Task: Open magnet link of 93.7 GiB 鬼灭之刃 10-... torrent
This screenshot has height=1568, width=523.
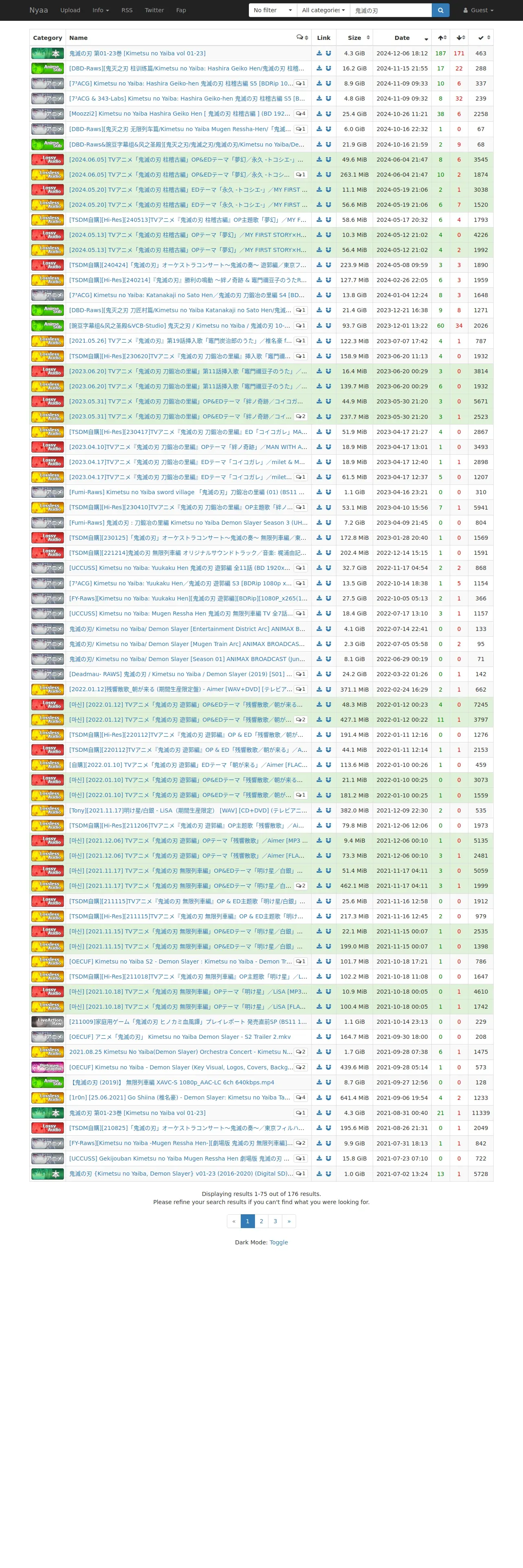Action: 328,326
